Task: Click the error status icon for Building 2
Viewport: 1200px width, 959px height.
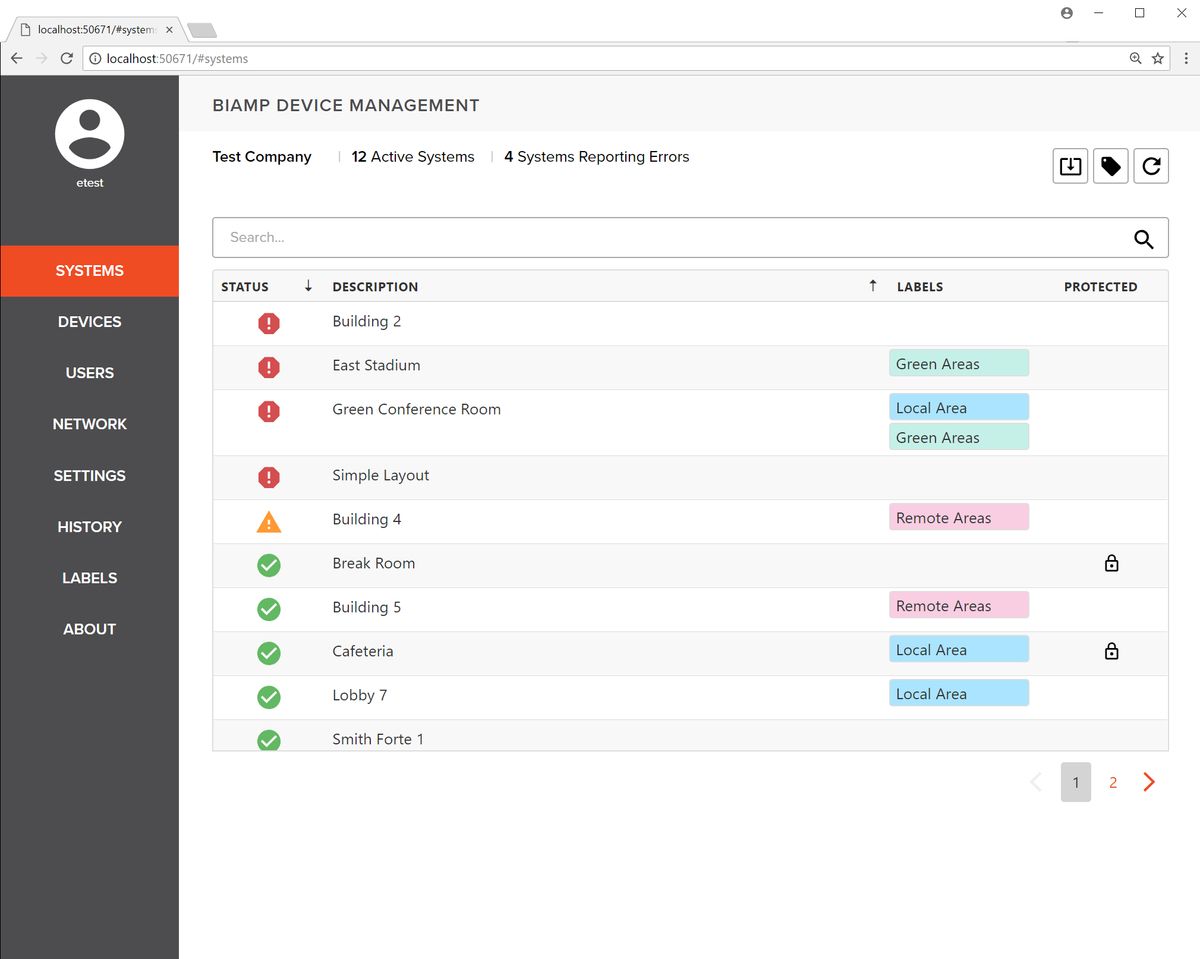Action: tap(268, 323)
